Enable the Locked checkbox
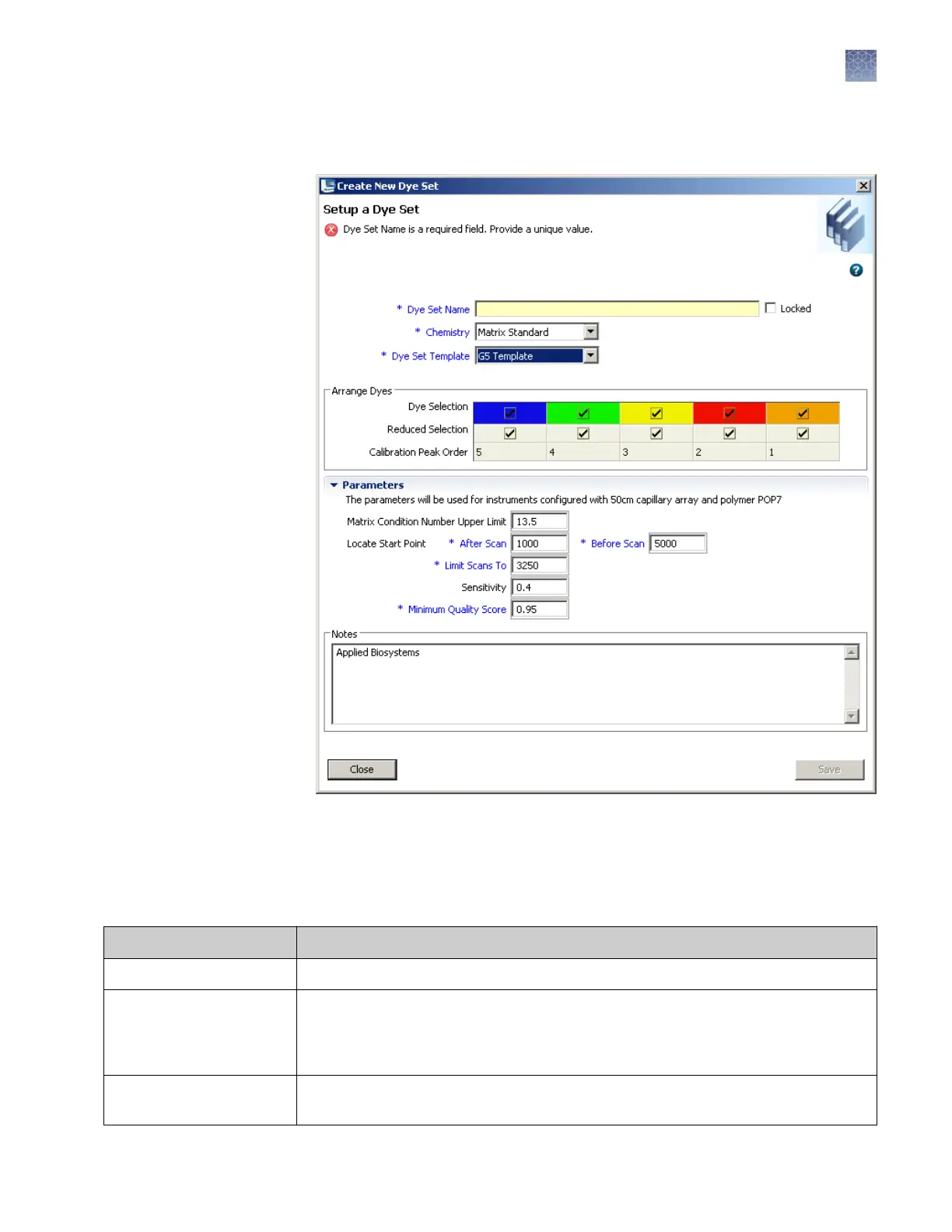 pyautogui.click(x=770, y=308)
